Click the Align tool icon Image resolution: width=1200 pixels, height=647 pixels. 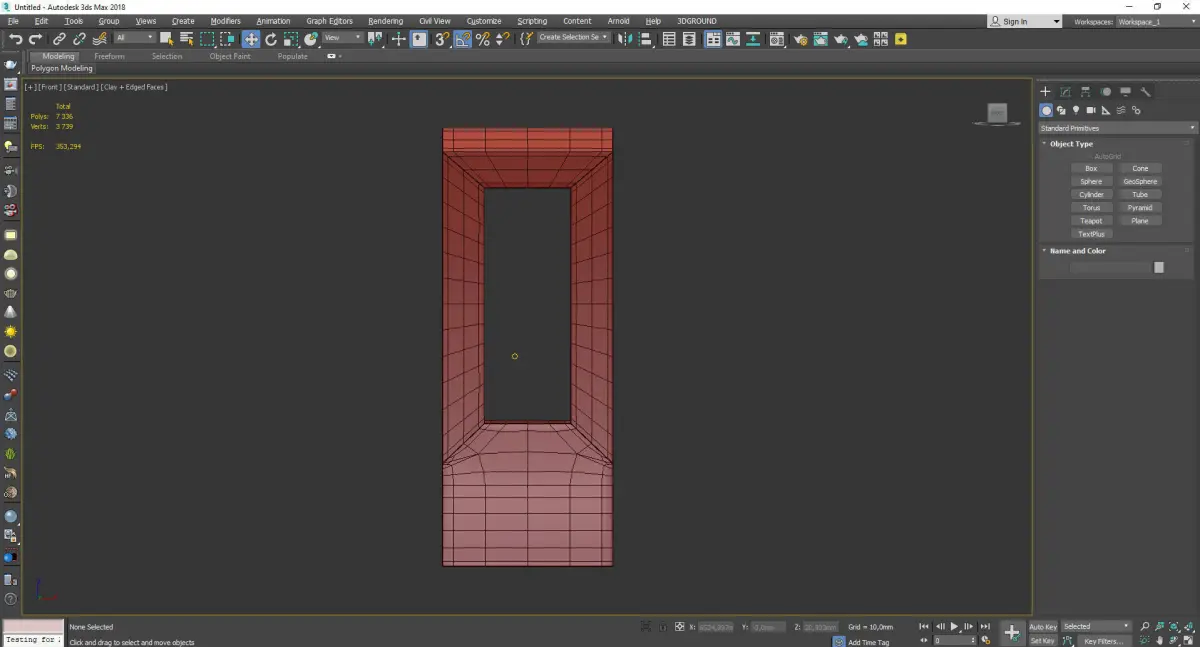click(x=646, y=39)
